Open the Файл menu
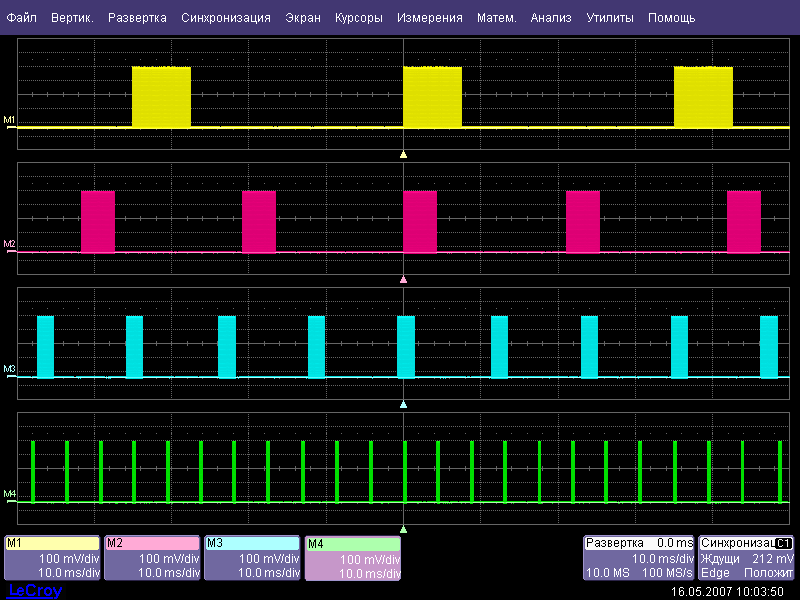Image resolution: width=800 pixels, height=600 pixels. point(22,18)
